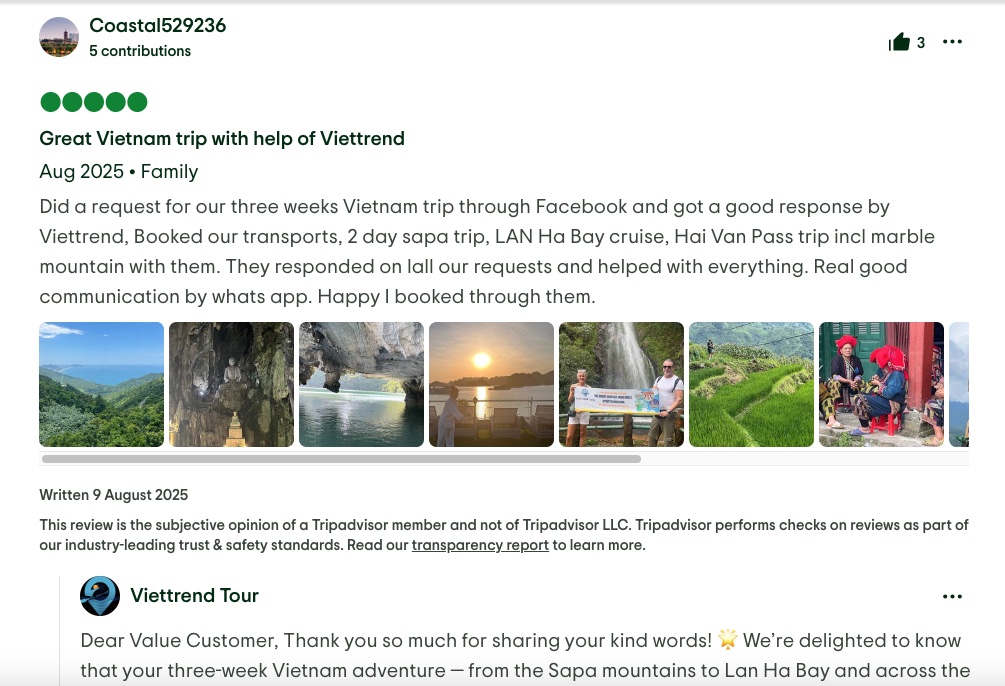Click the thumbs up helpful icon
1005x686 pixels.
pyautogui.click(x=899, y=42)
